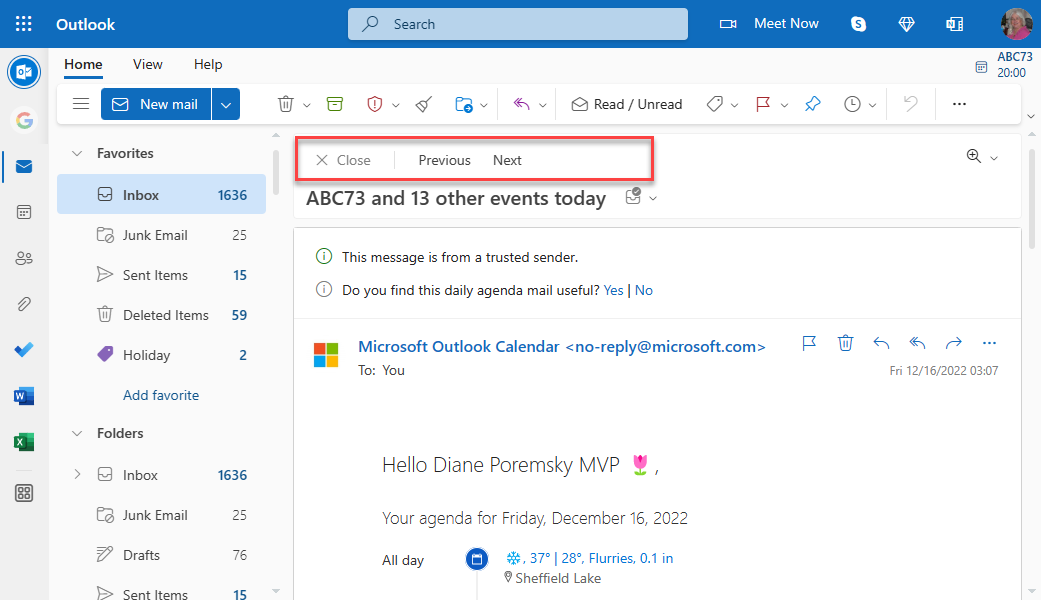Expand the Move to dropdown arrow
The image size is (1041, 600).
[484, 105]
